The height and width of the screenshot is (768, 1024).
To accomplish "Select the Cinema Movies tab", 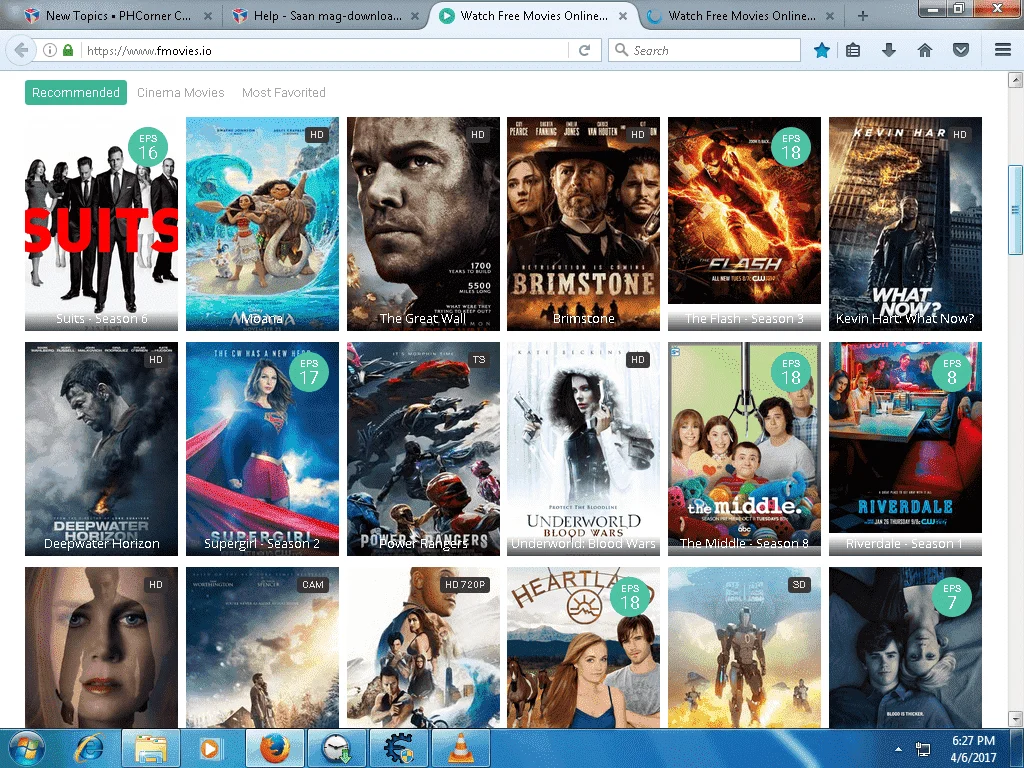I will coord(181,93).
